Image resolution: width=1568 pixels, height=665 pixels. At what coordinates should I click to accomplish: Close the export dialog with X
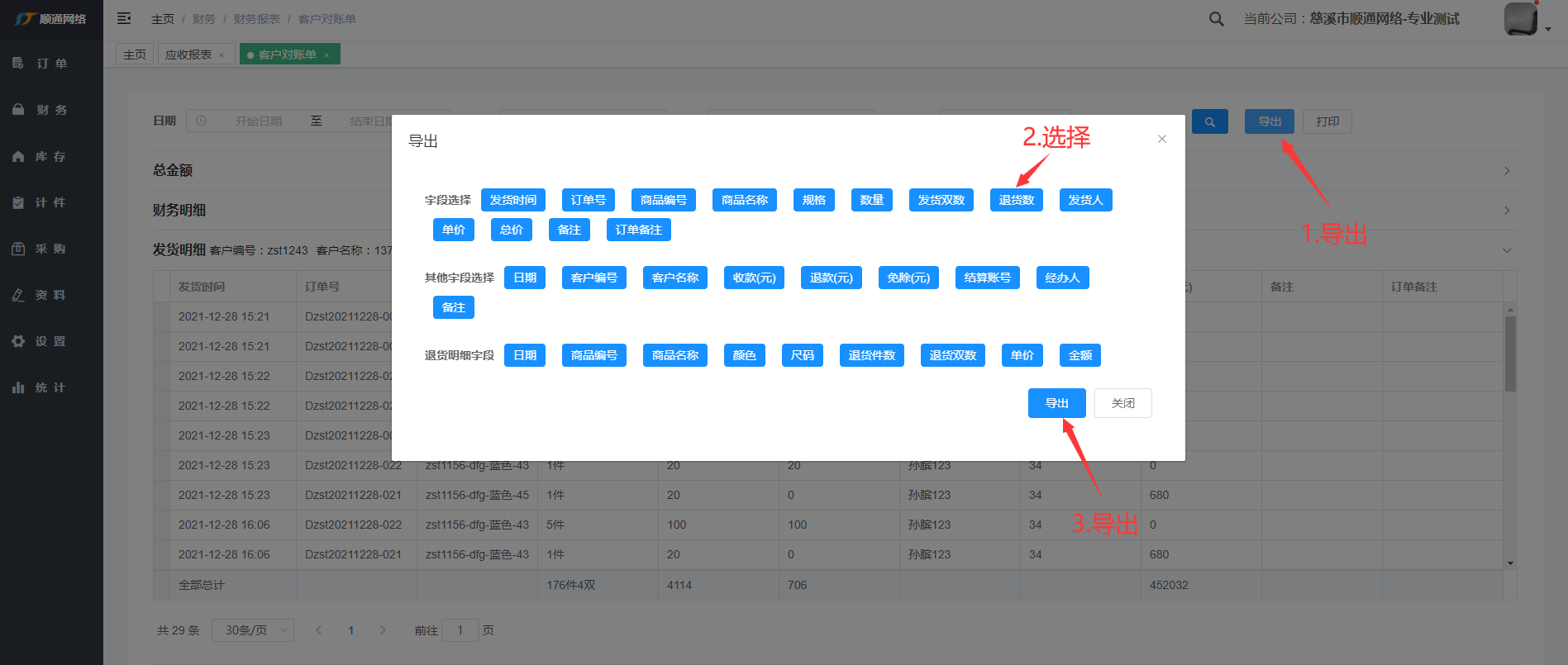(x=1161, y=139)
